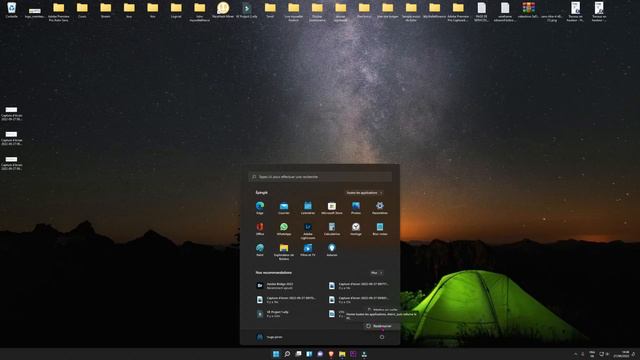Select the bottom Capture d'écran desktop file
Screen dimensions: 640x360
[11, 163]
